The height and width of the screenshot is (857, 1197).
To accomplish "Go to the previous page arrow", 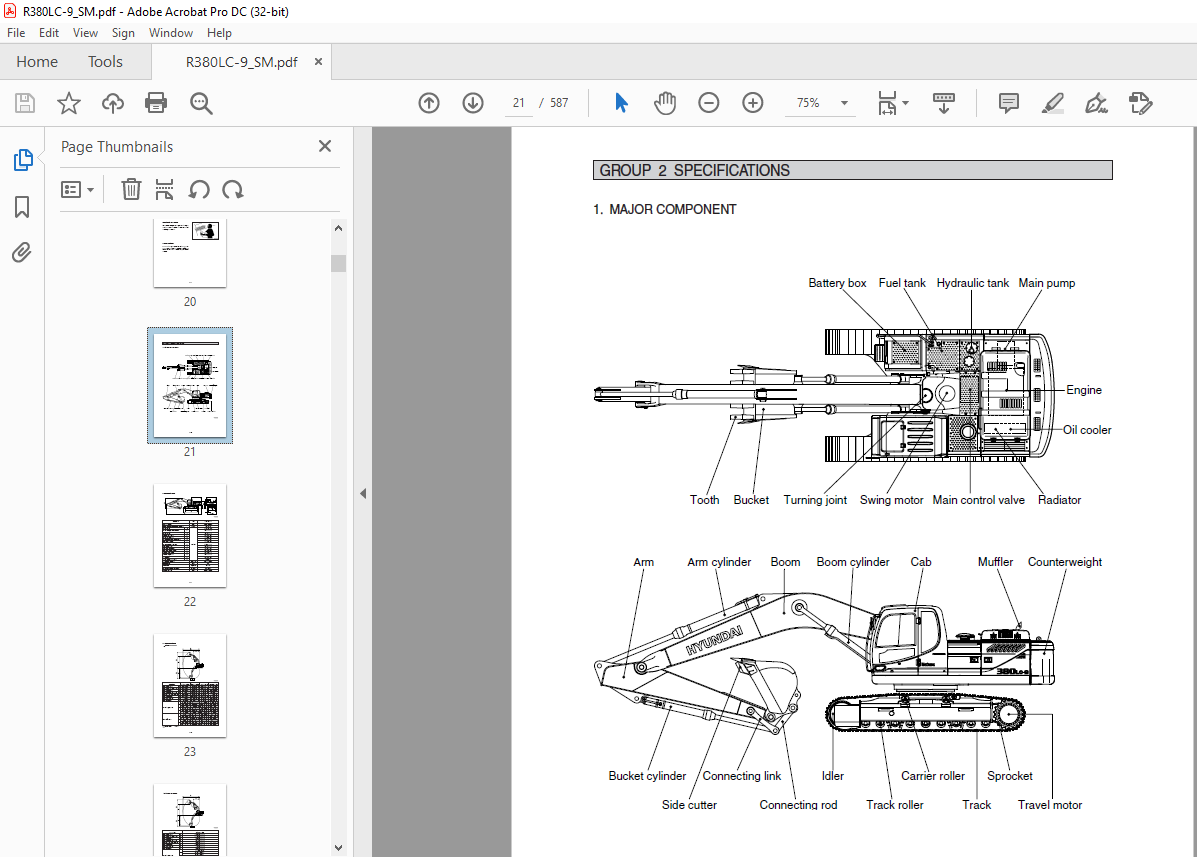I will [429, 103].
